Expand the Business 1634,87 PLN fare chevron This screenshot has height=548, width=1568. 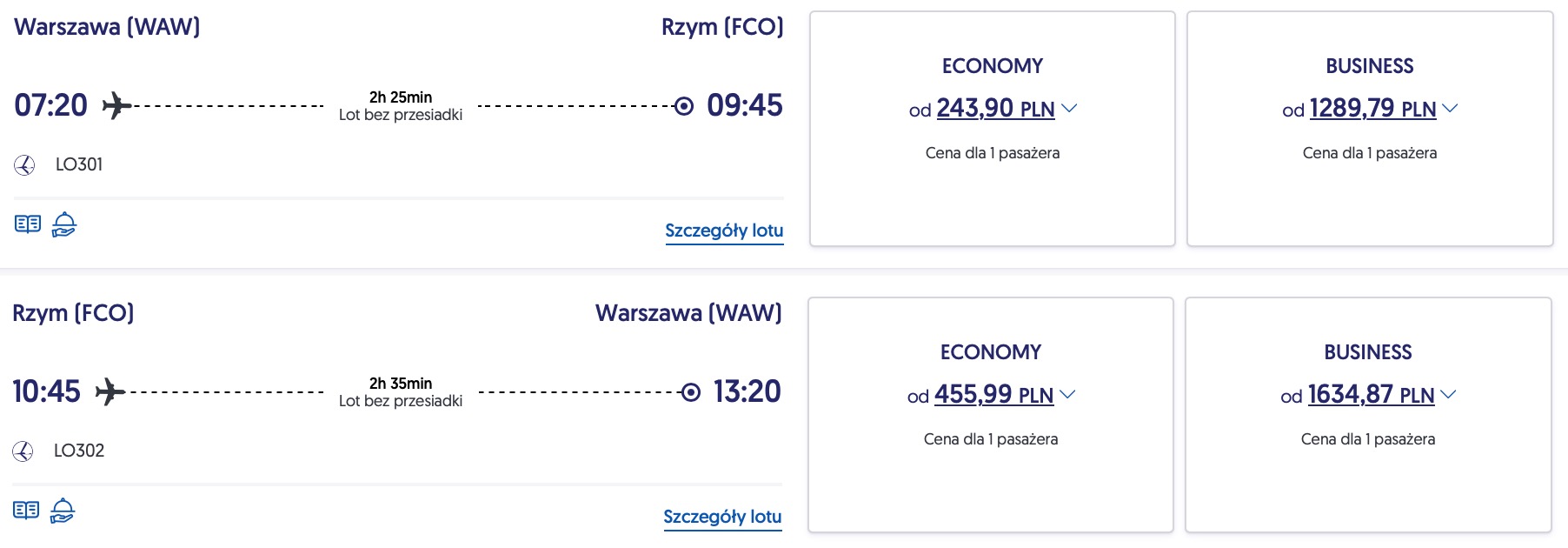[1448, 395]
